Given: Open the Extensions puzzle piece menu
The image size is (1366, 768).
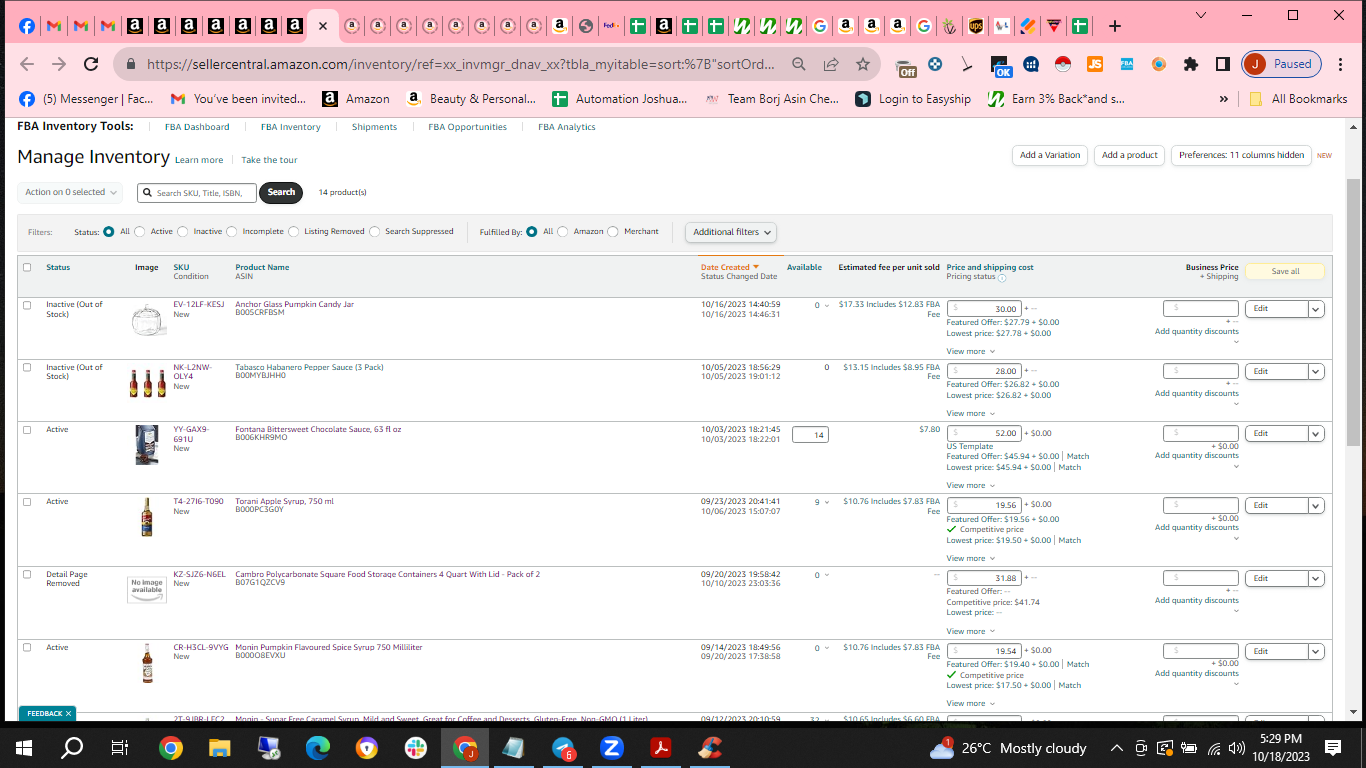Looking at the screenshot, I should (1190, 64).
